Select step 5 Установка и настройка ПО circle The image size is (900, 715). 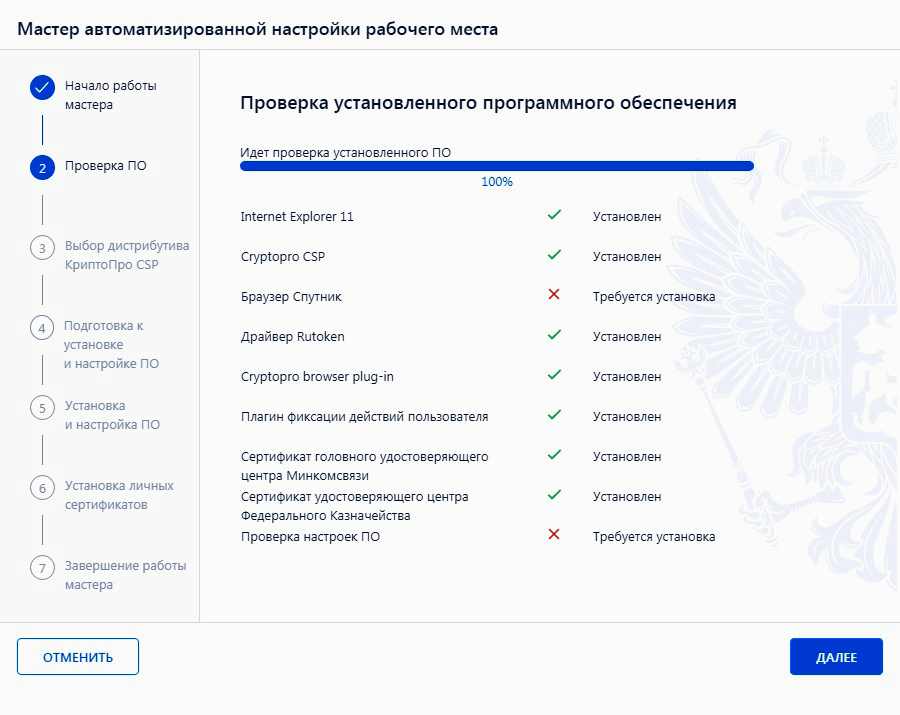tap(41, 407)
